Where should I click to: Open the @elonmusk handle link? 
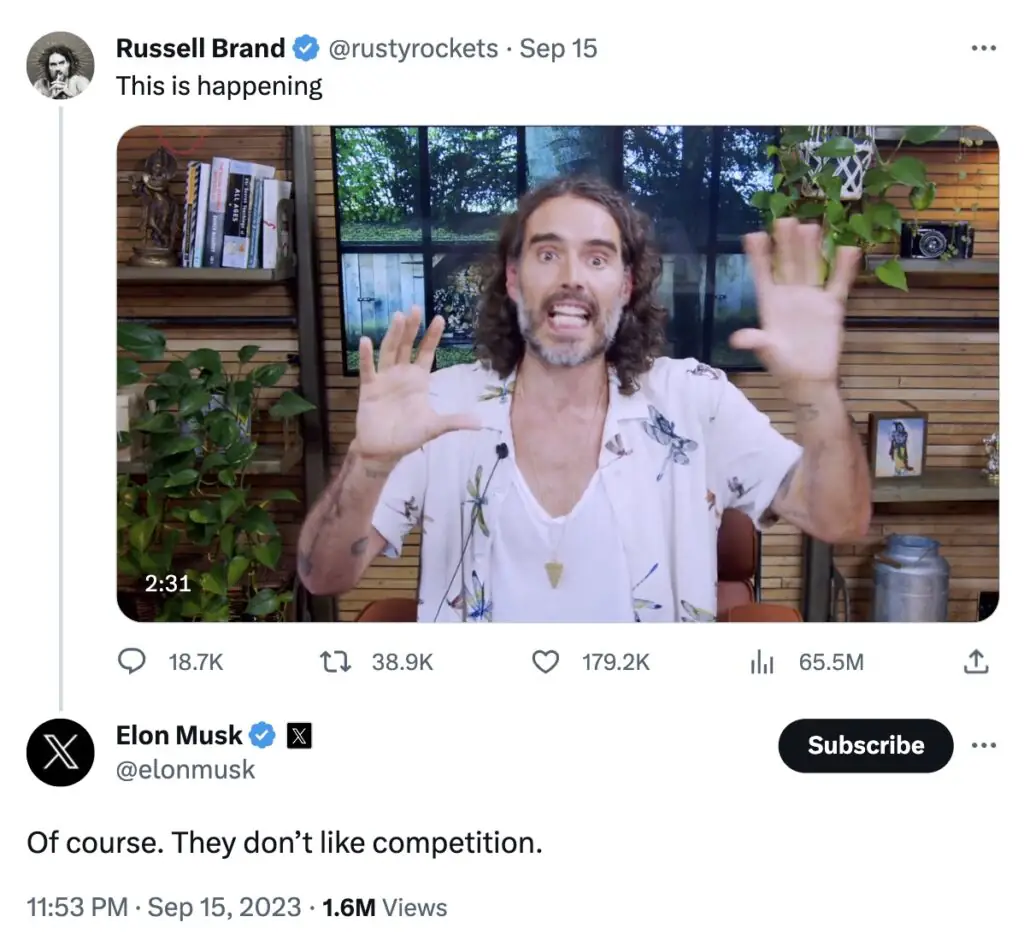(x=185, y=770)
